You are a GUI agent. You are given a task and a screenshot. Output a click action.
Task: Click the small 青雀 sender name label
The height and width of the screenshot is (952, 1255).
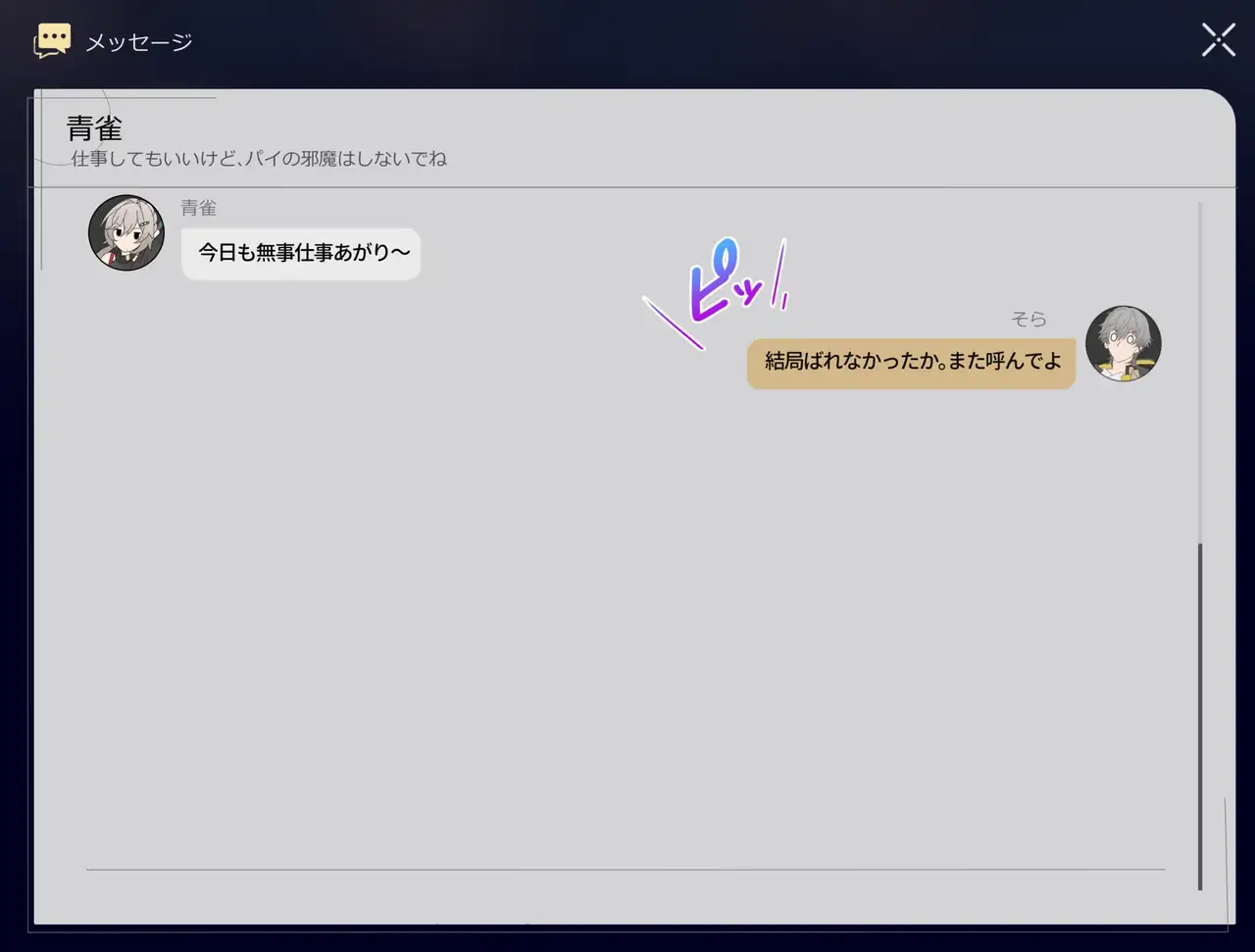tap(198, 208)
